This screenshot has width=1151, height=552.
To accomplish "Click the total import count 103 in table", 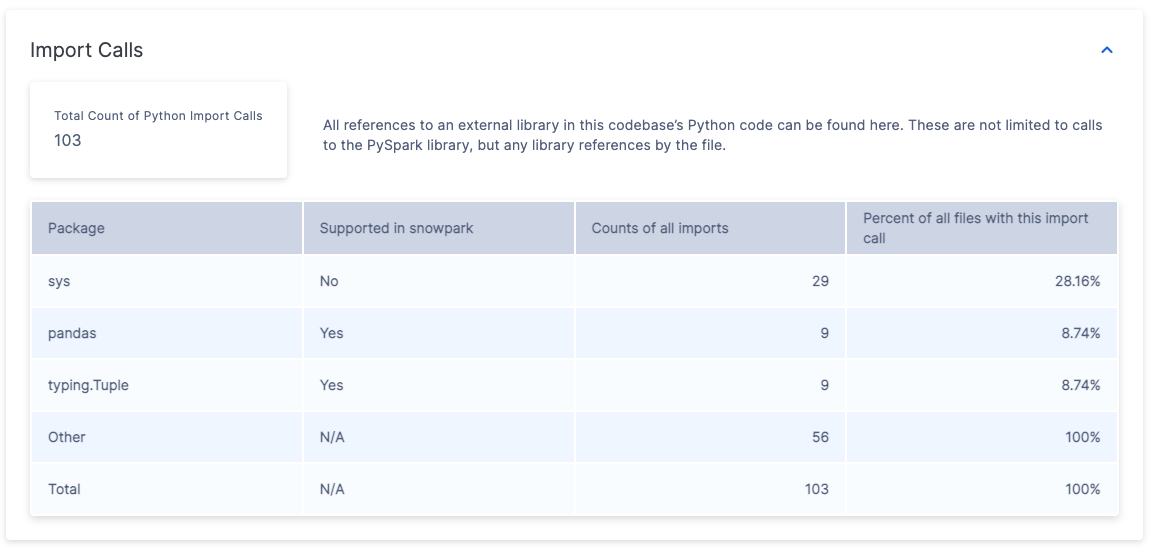I will click(816, 489).
